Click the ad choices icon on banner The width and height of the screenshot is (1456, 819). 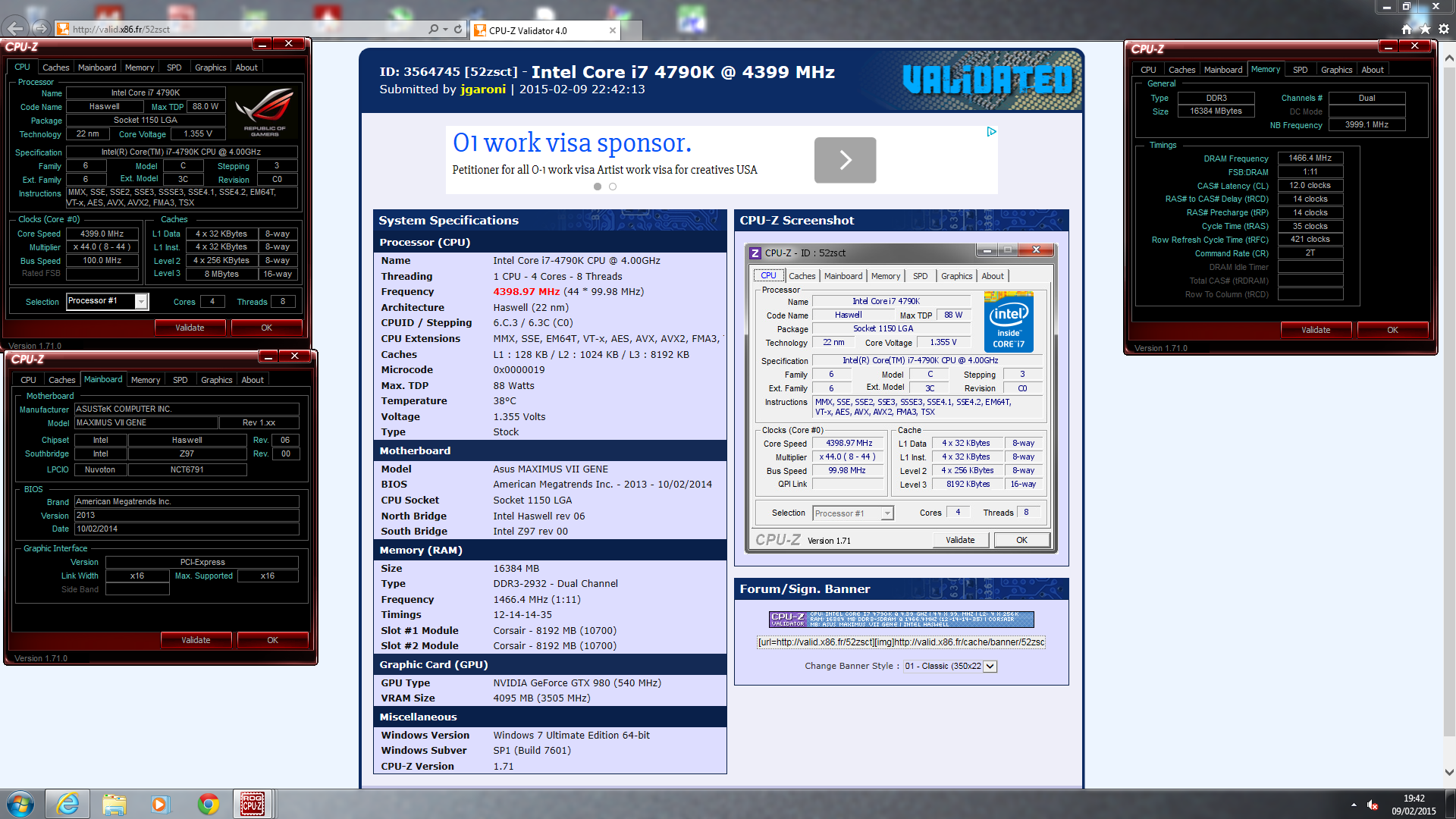(991, 132)
